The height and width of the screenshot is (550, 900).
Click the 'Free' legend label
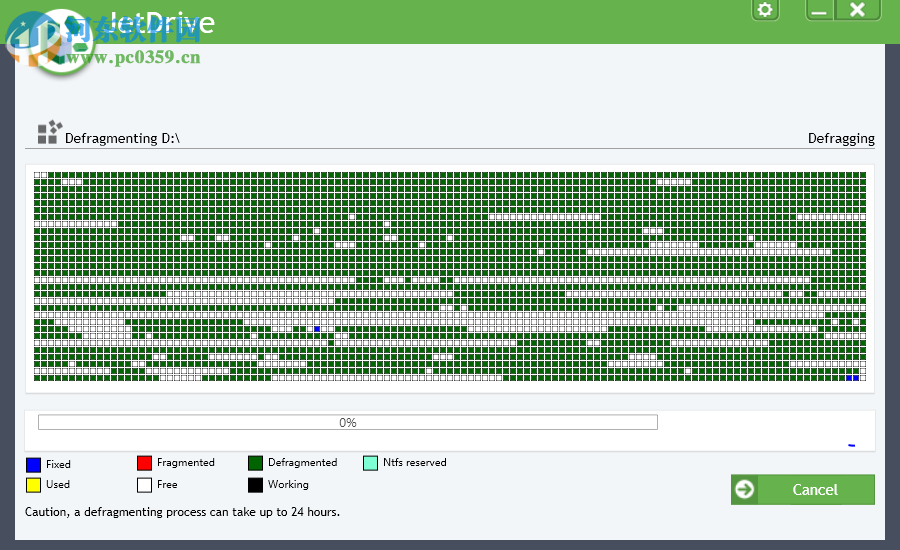[167, 484]
